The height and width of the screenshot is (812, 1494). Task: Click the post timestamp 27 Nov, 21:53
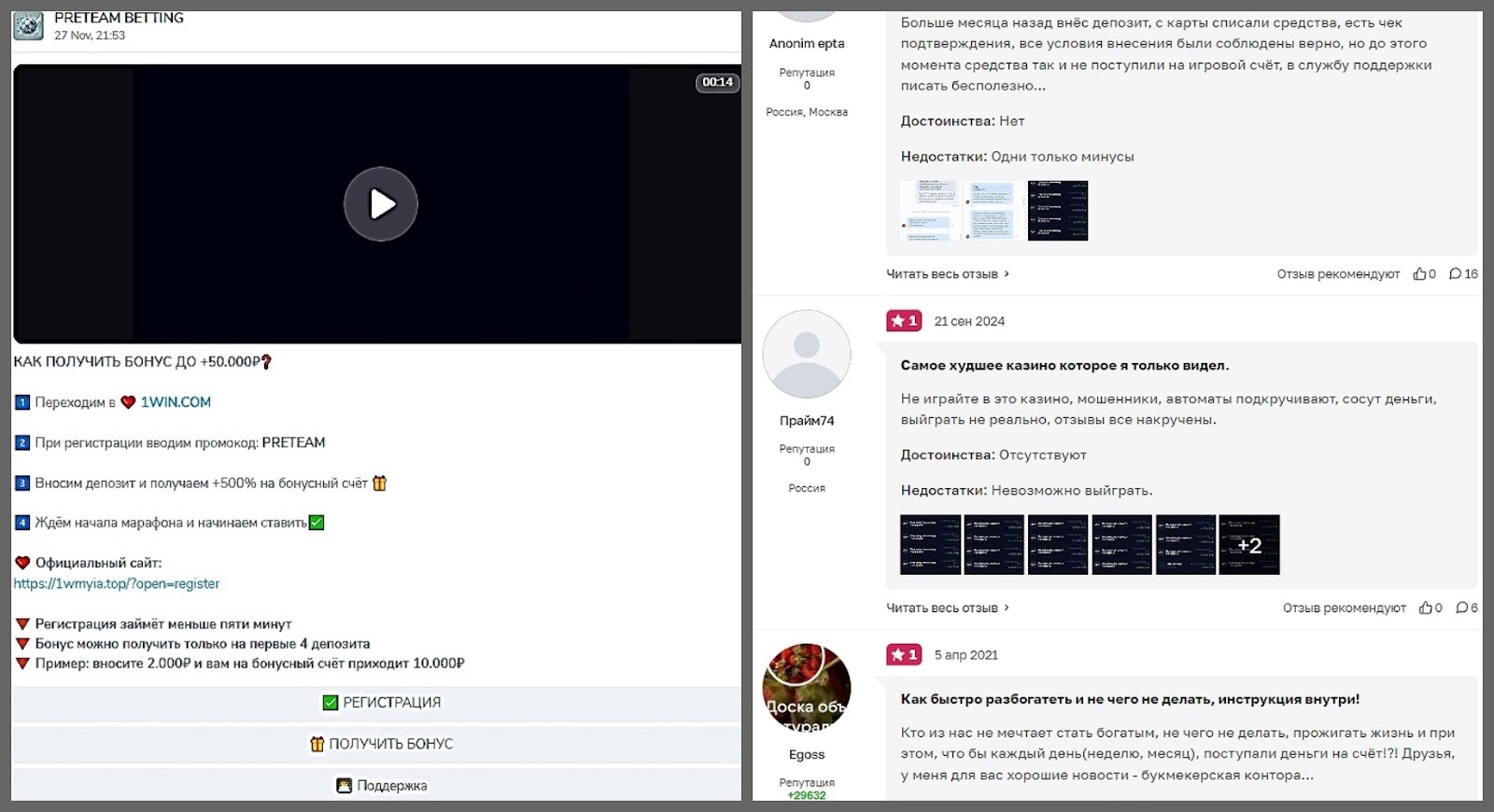(90, 35)
